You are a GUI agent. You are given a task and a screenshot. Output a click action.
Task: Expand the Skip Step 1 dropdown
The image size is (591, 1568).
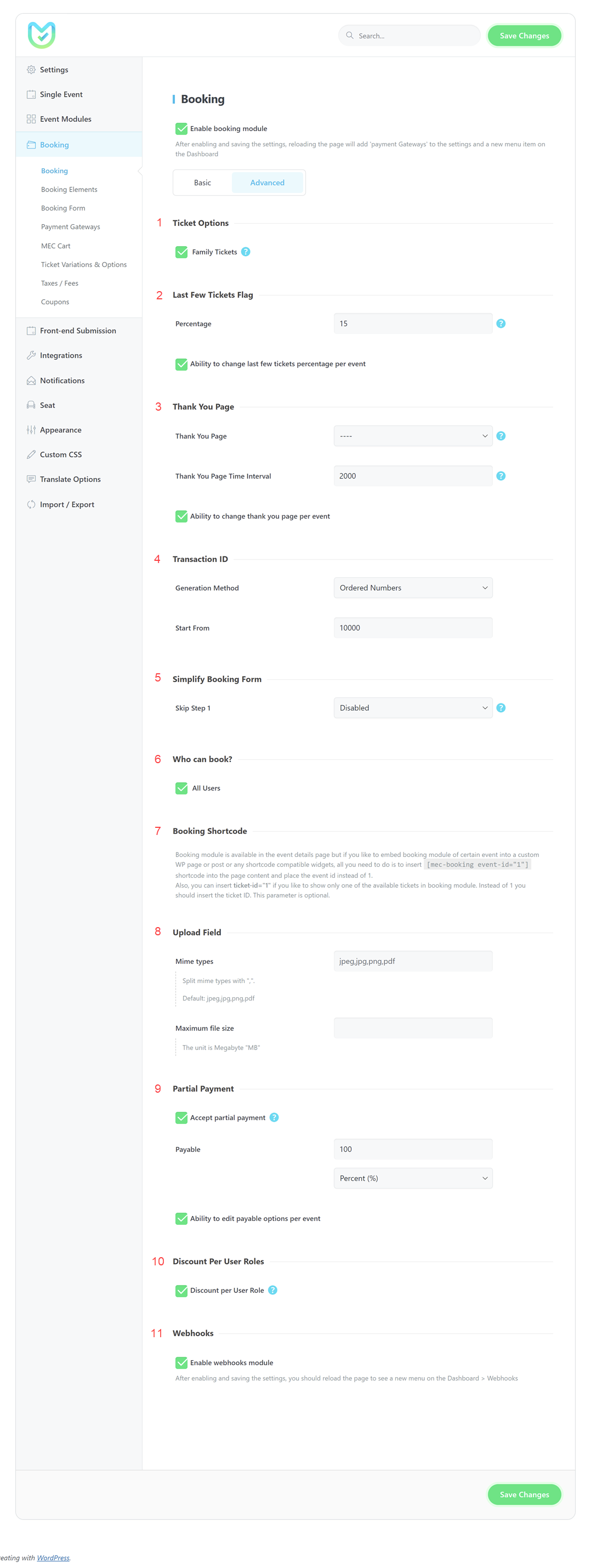[x=413, y=708]
